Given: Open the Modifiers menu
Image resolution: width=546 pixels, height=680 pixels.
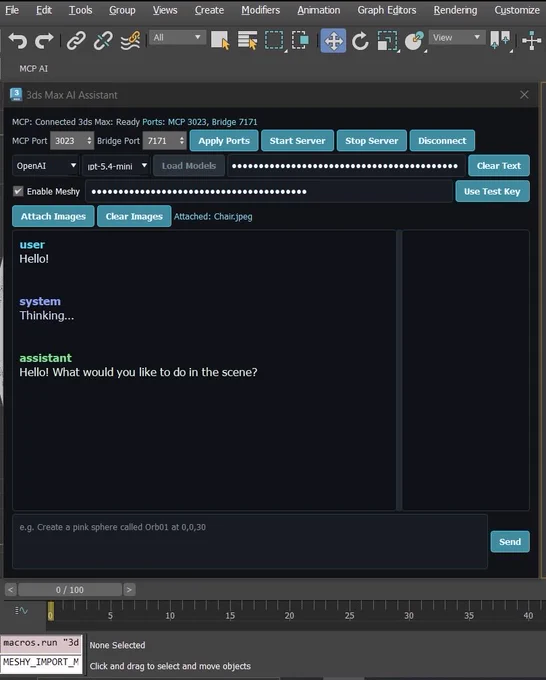Looking at the screenshot, I should point(260,10).
